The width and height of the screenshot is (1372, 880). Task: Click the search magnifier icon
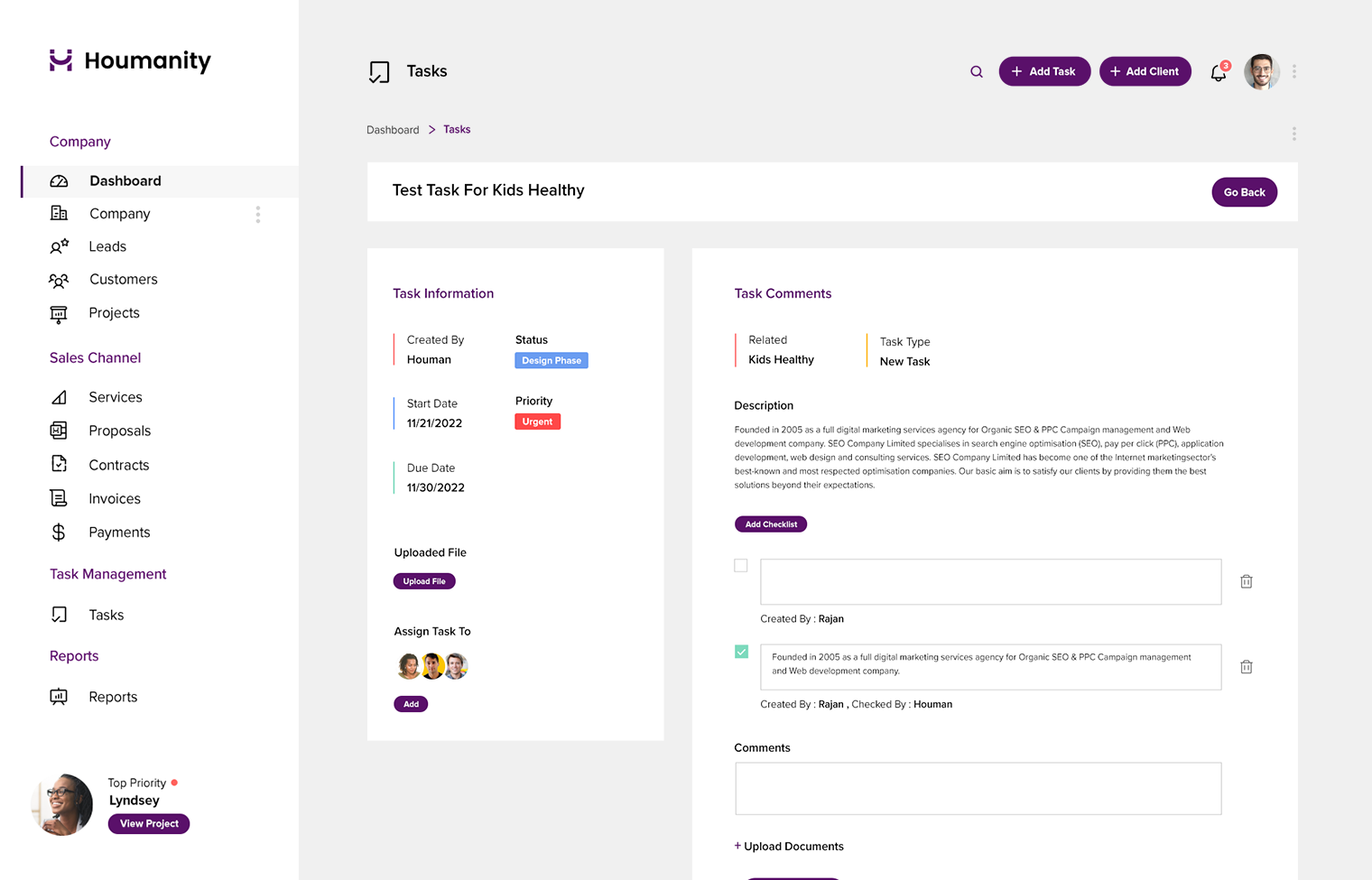pos(977,71)
